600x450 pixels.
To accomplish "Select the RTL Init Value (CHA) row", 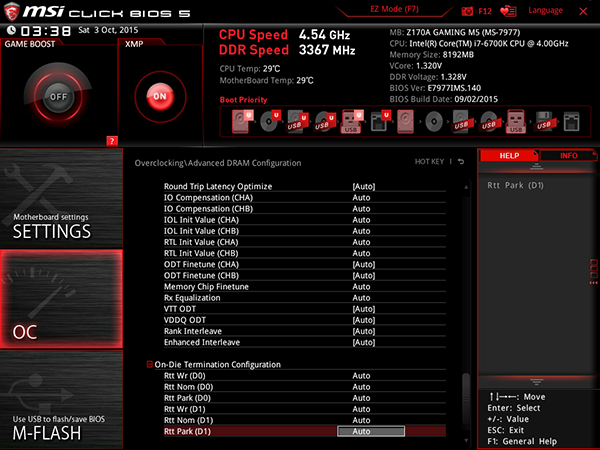I will (305, 242).
